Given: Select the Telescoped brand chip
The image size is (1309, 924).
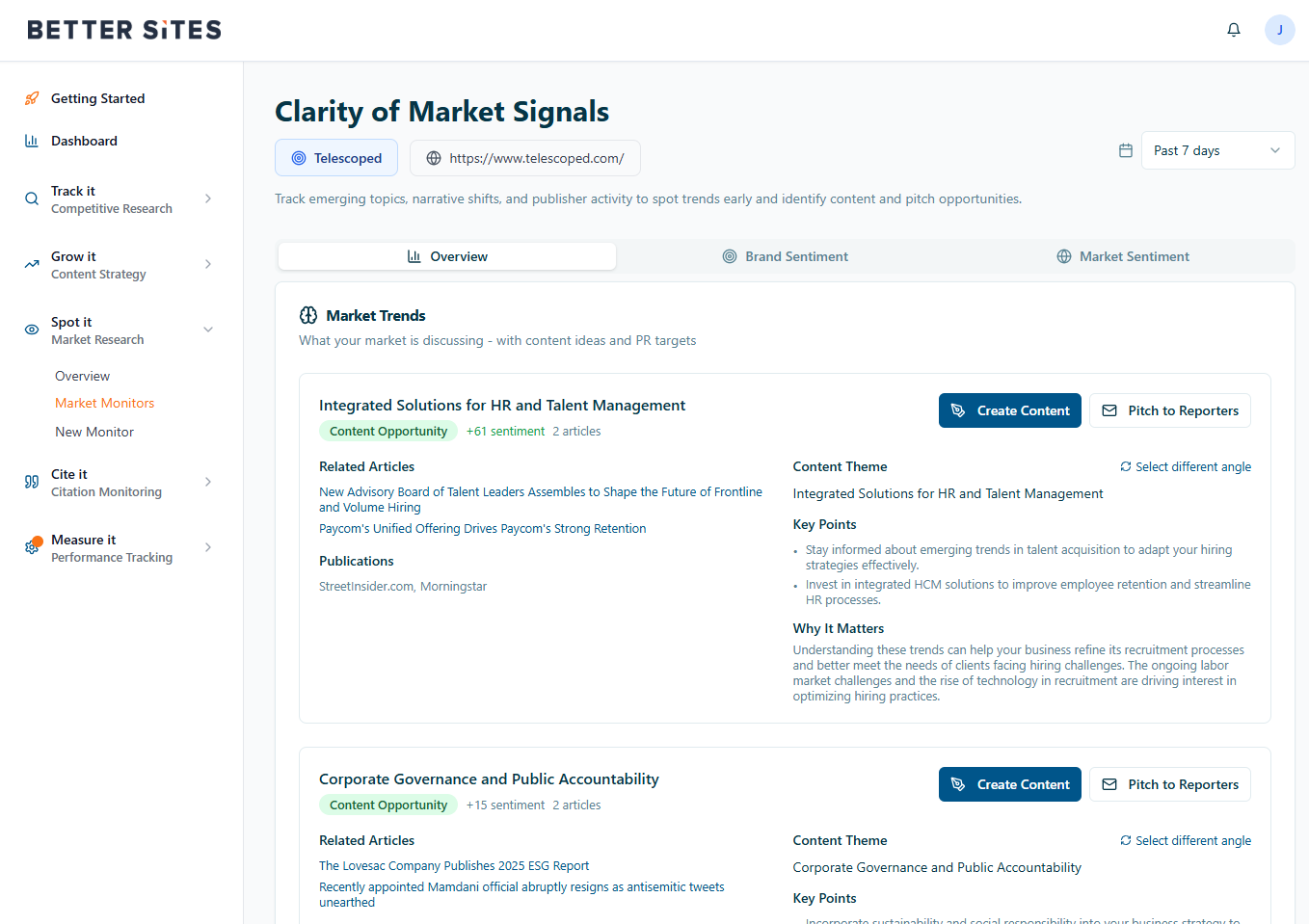Looking at the screenshot, I should 336,158.
